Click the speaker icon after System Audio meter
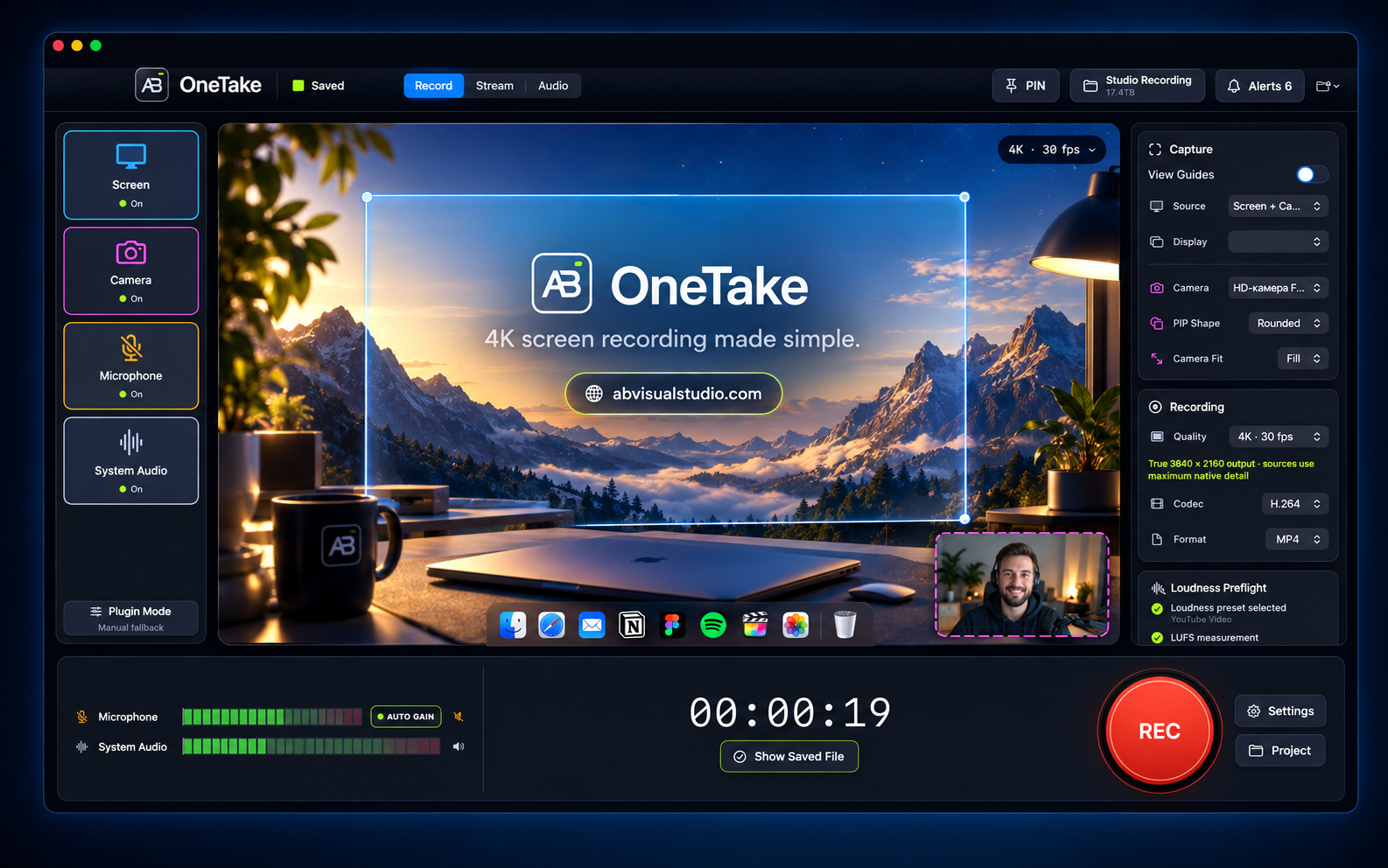The width and height of the screenshot is (1388, 868). coord(458,746)
